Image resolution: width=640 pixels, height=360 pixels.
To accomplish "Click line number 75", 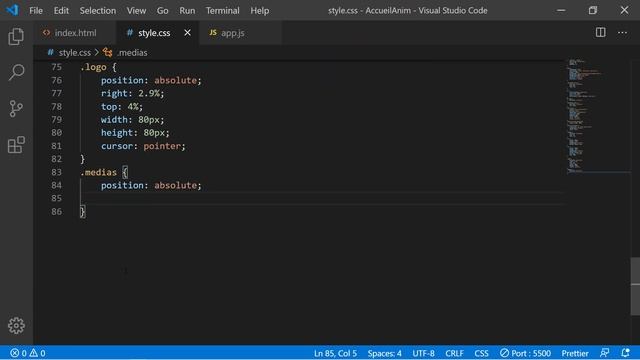I will (57, 67).
